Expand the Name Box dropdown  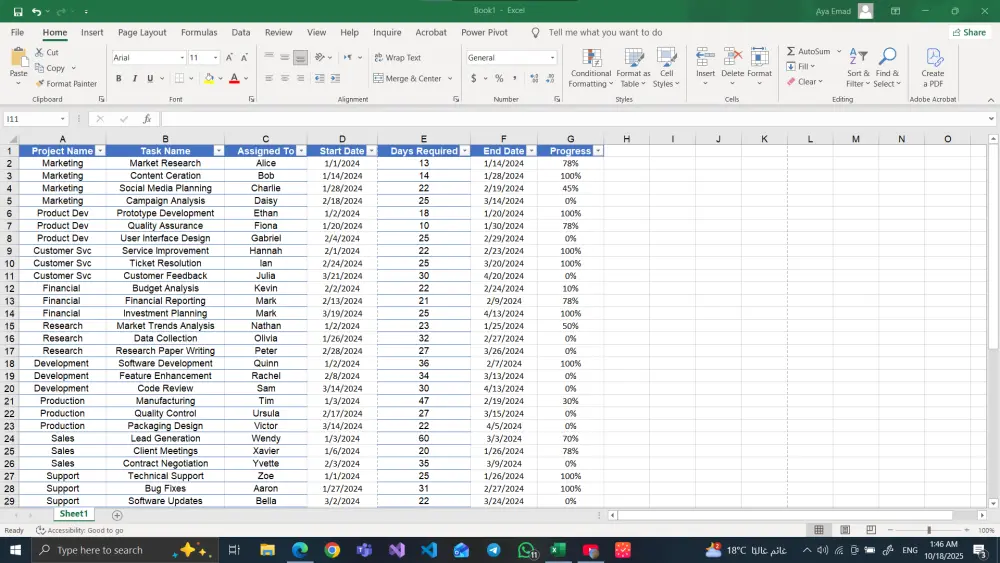tap(62, 119)
